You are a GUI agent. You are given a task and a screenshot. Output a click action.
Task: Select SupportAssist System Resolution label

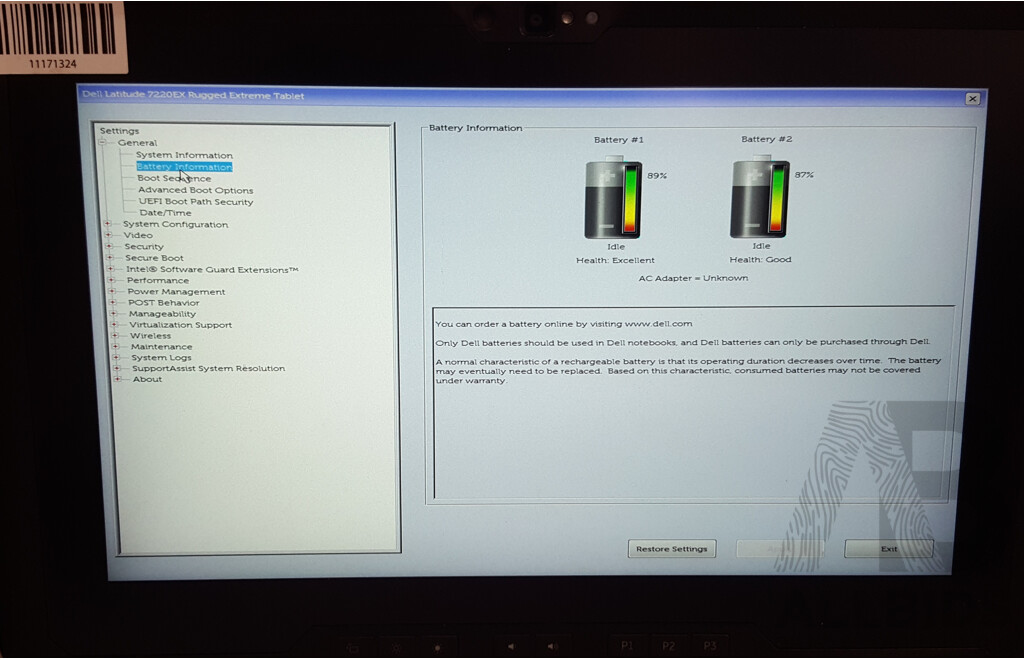tap(208, 369)
